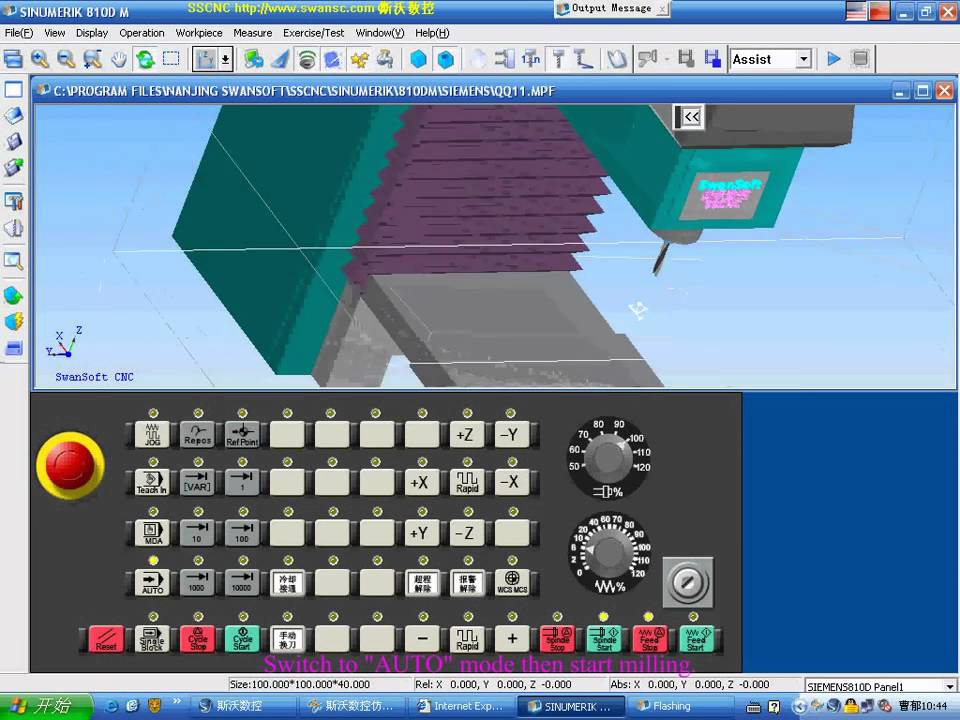960x720 pixels.
Task: Click the +Y axis jog key
Action: [422, 533]
